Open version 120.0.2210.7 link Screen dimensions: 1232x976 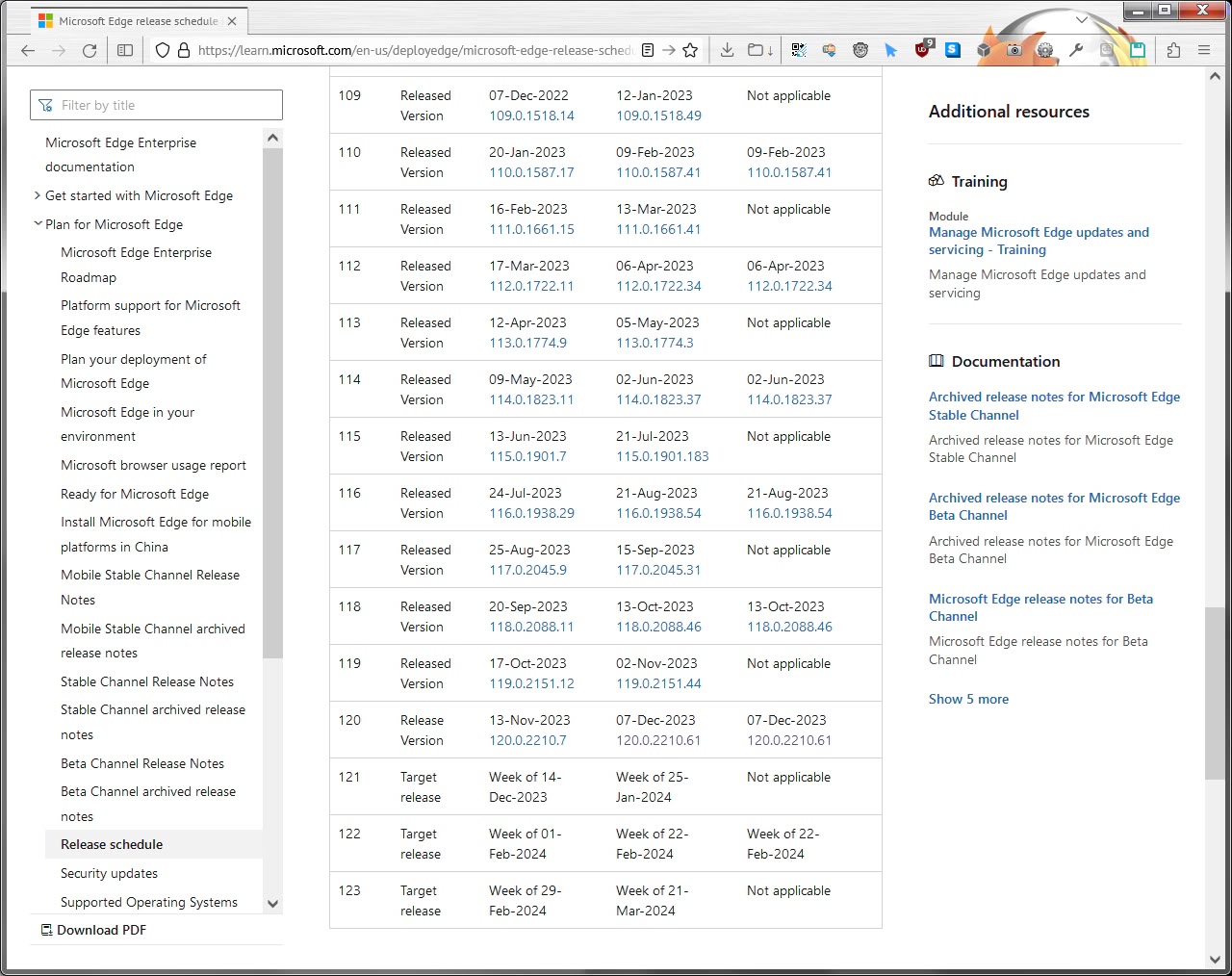click(x=527, y=740)
